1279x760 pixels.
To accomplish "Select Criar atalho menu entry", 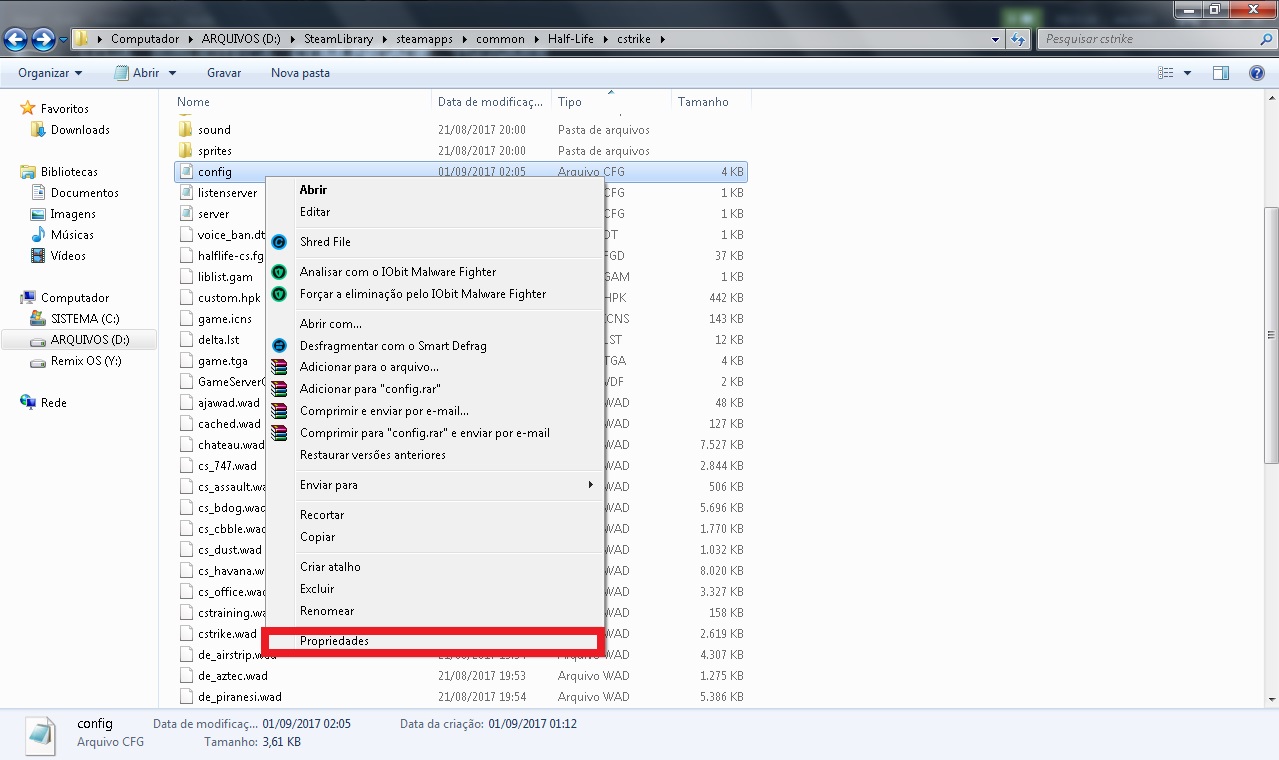I will pyautogui.click(x=434, y=567).
